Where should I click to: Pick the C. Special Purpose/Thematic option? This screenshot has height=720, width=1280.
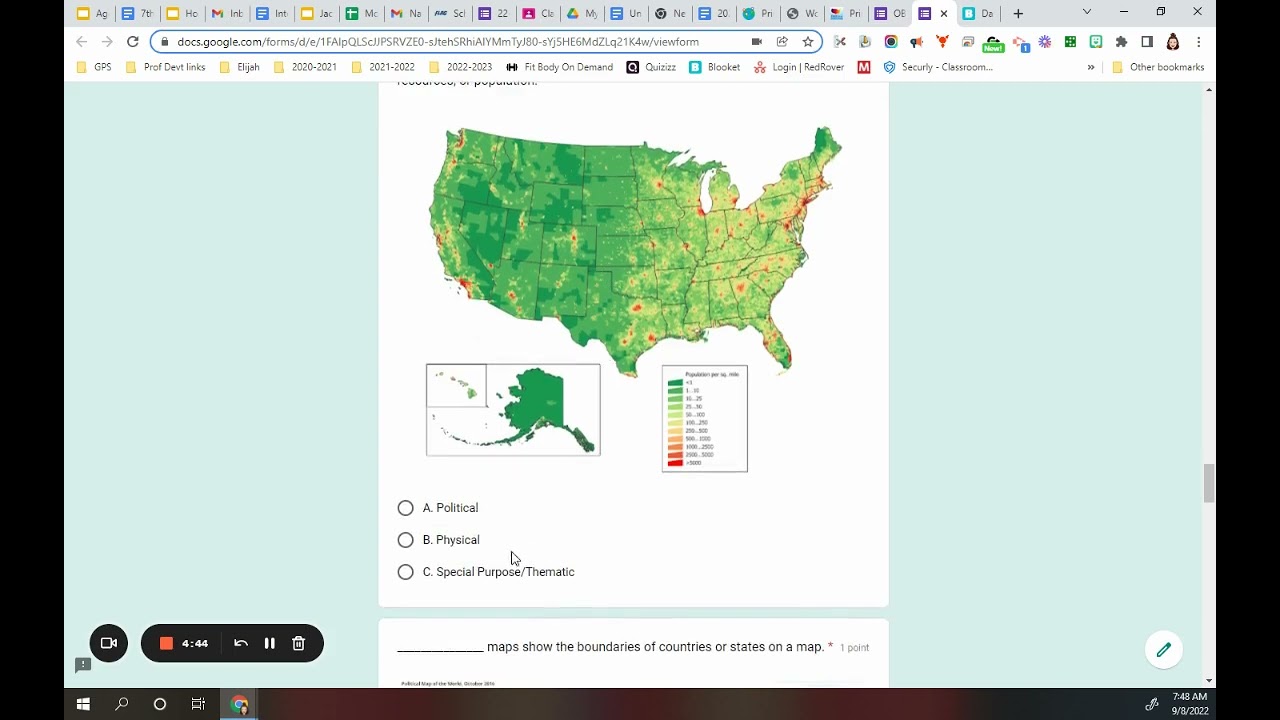coord(405,572)
